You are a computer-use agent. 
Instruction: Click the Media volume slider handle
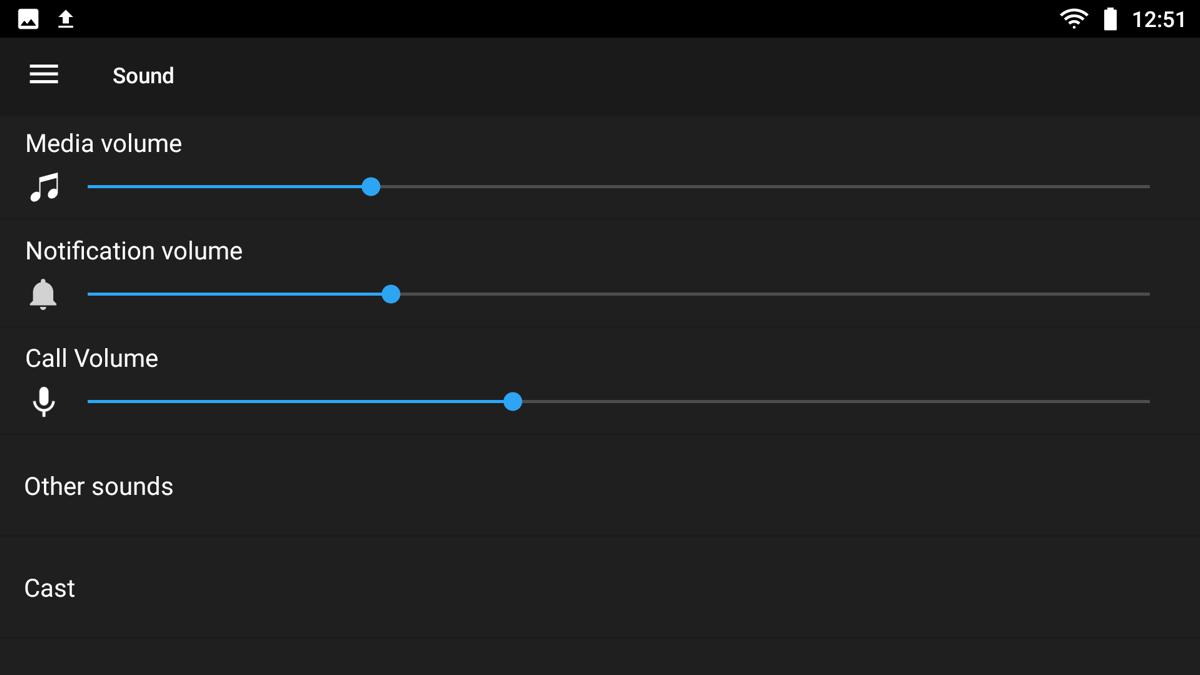tap(371, 187)
